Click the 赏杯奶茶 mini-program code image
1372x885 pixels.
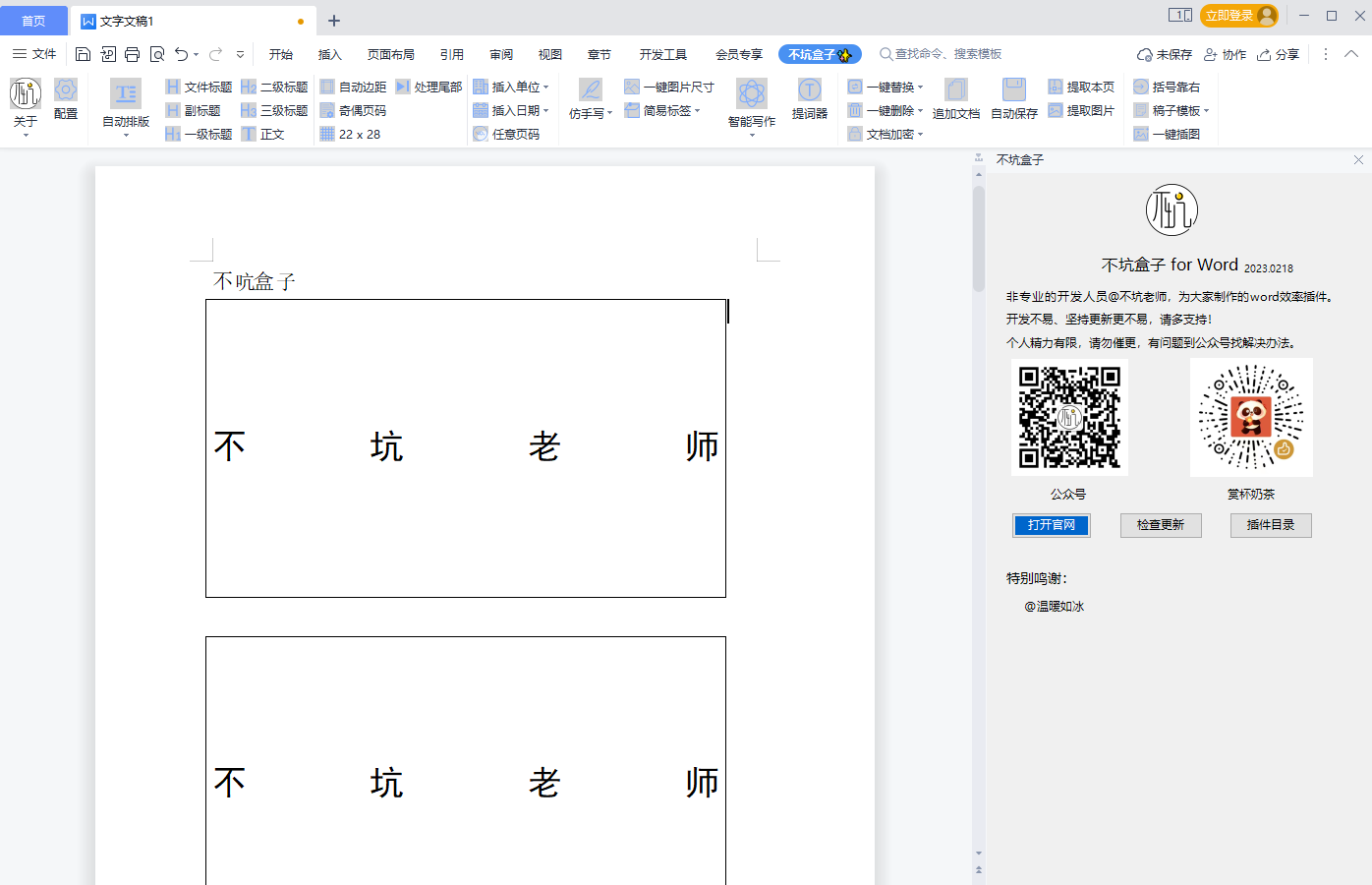pyautogui.click(x=1251, y=417)
